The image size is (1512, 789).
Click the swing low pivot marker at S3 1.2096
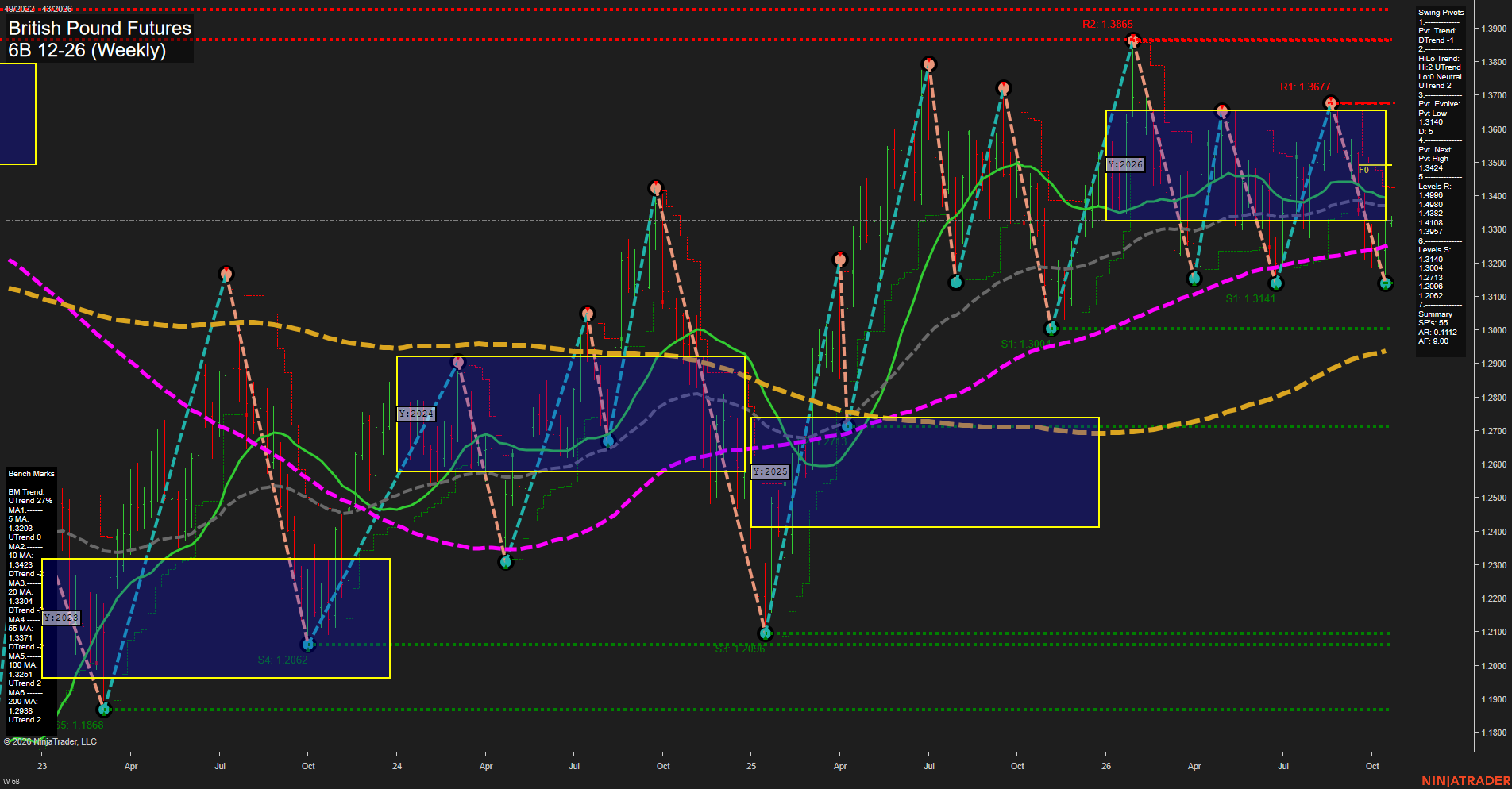pyautogui.click(x=766, y=633)
